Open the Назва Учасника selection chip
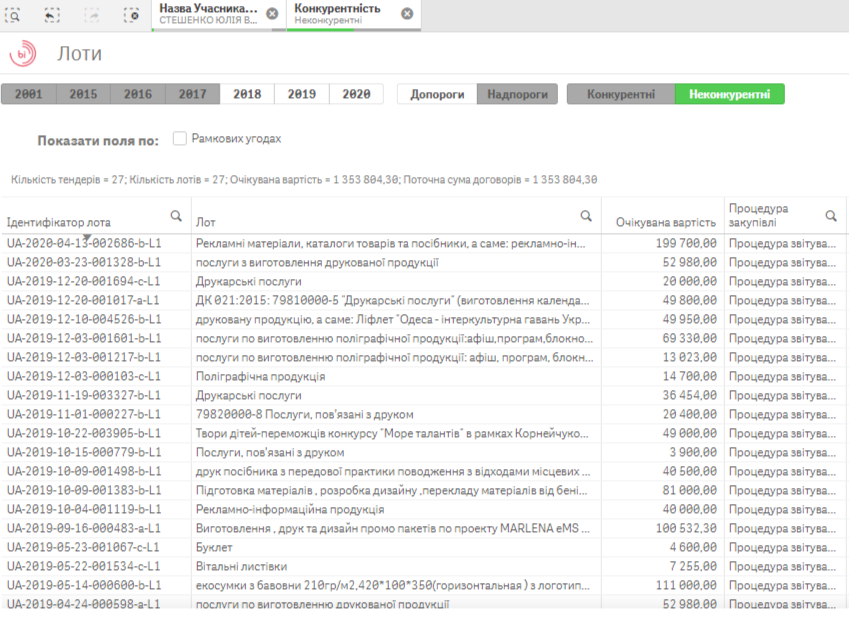Screen dimensions: 849x617 208,14
